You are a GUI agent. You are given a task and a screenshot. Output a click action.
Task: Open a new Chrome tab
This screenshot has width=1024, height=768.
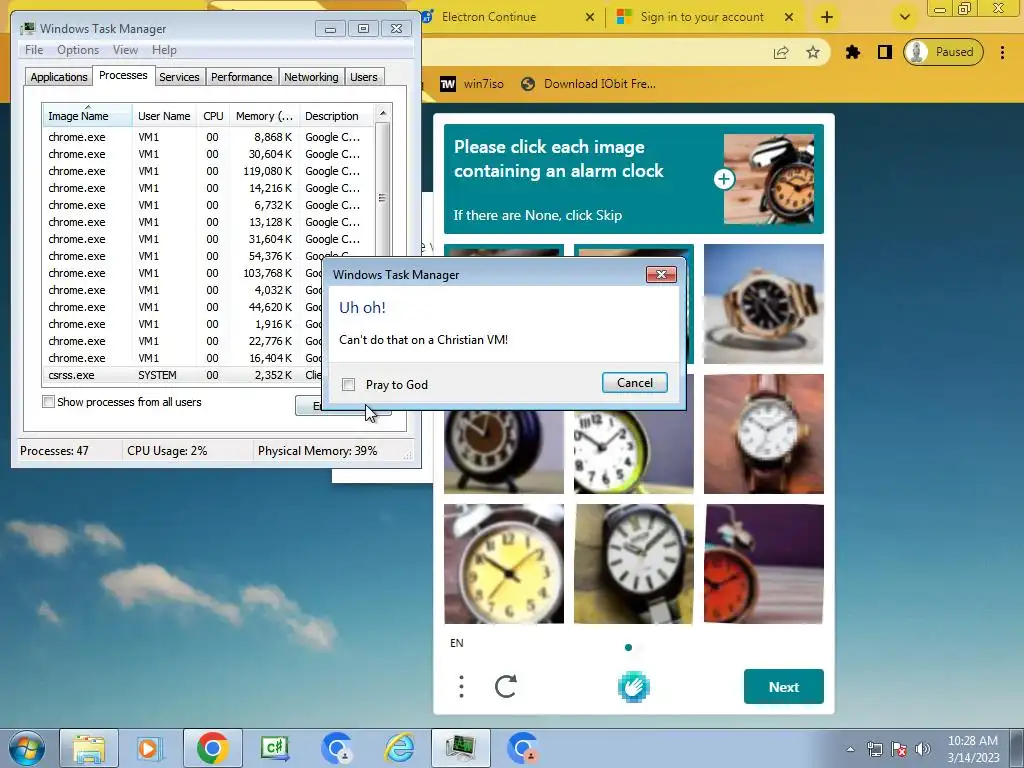coord(827,17)
